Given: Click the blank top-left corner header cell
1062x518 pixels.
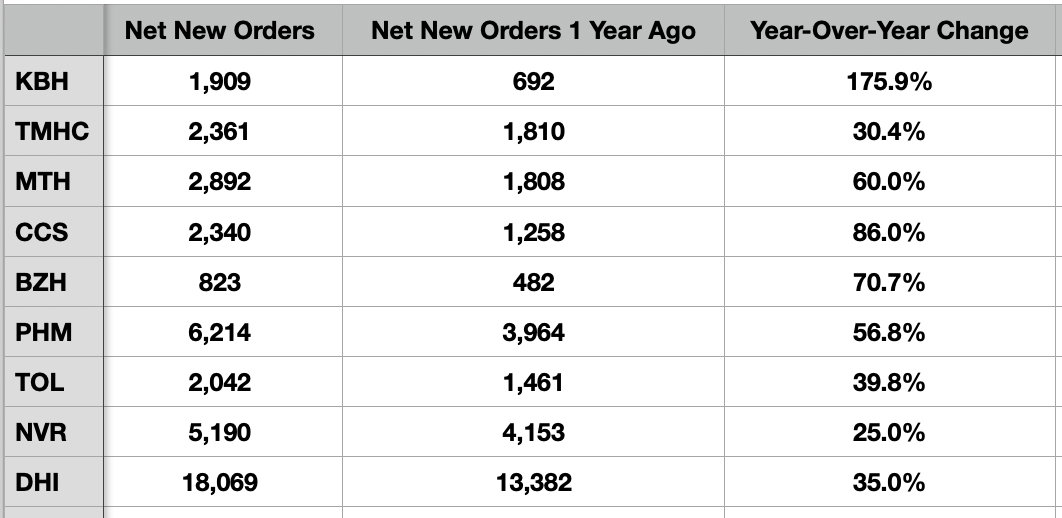Looking at the screenshot, I should (52, 31).
